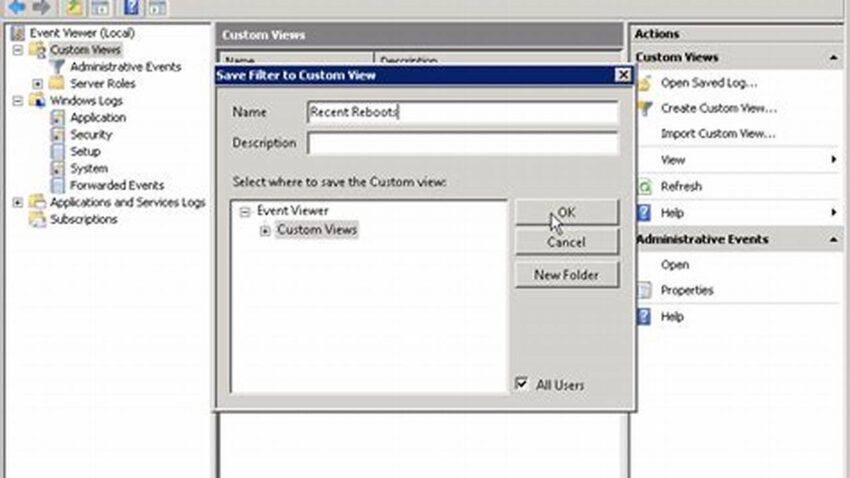Viewport: 850px width, 478px height.
Task: Open the Setup log icon
Action: click(x=57, y=151)
